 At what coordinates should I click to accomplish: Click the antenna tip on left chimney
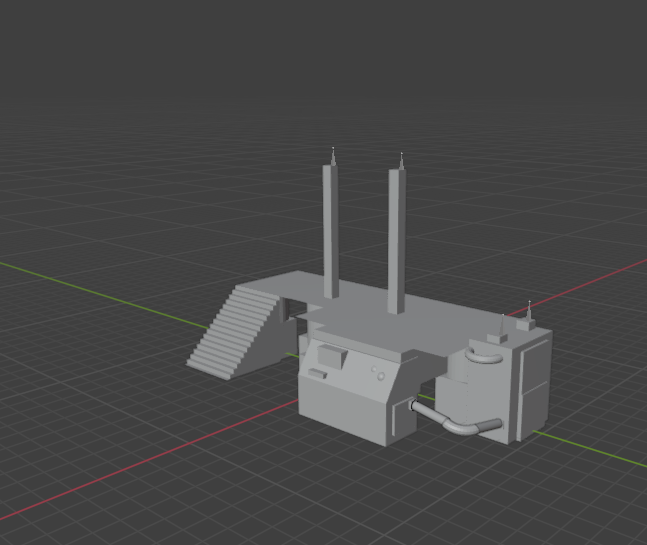click(333, 153)
